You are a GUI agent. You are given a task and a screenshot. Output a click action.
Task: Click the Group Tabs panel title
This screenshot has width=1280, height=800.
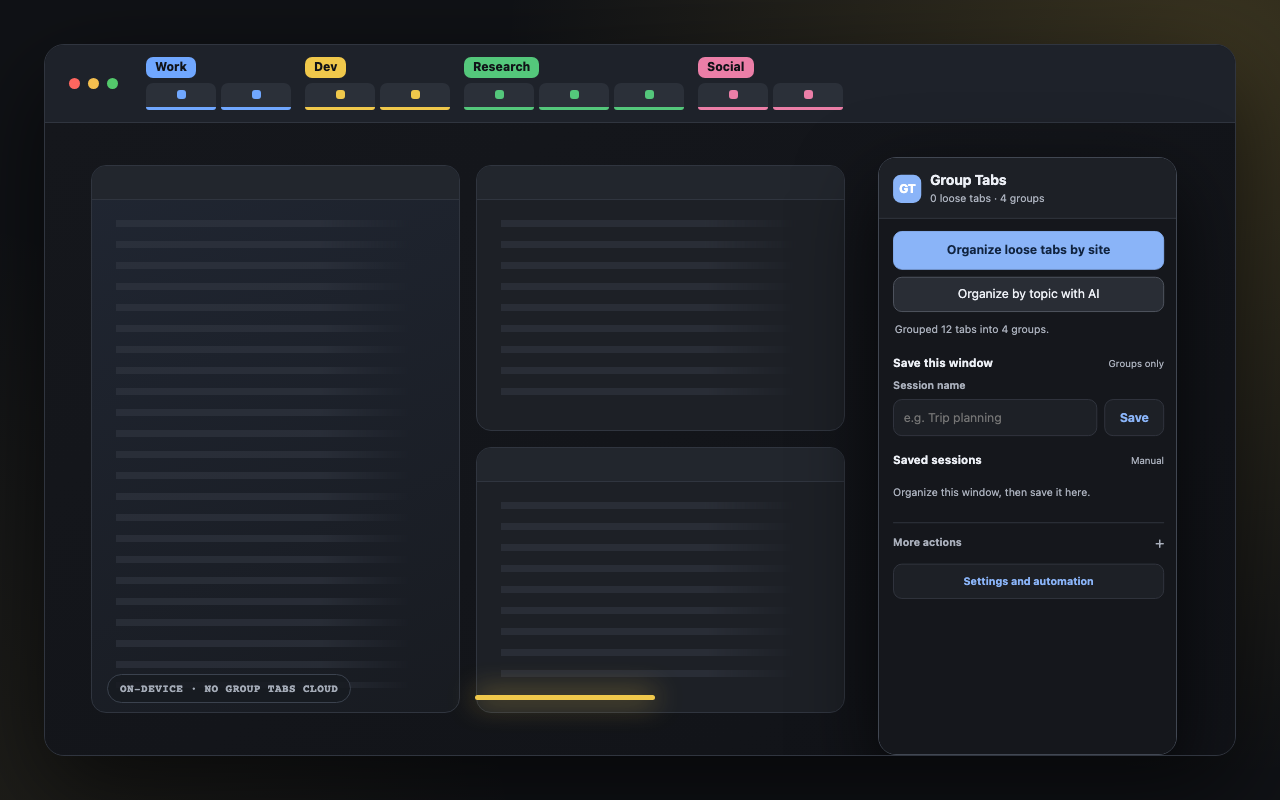pyautogui.click(x=968, y=180)
